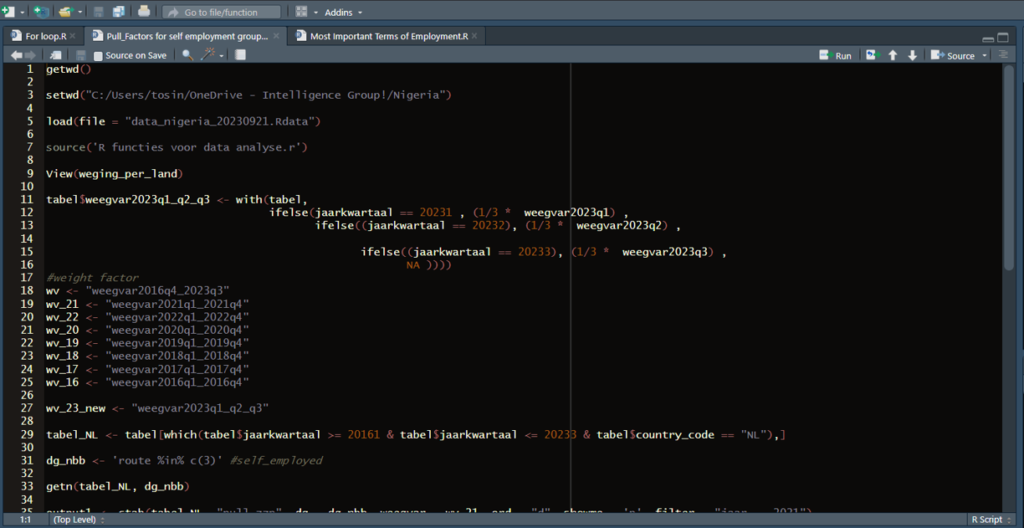Screen dimensions: 1024x528
Task: Click the Create Project icon
Action: pos(40,12)
